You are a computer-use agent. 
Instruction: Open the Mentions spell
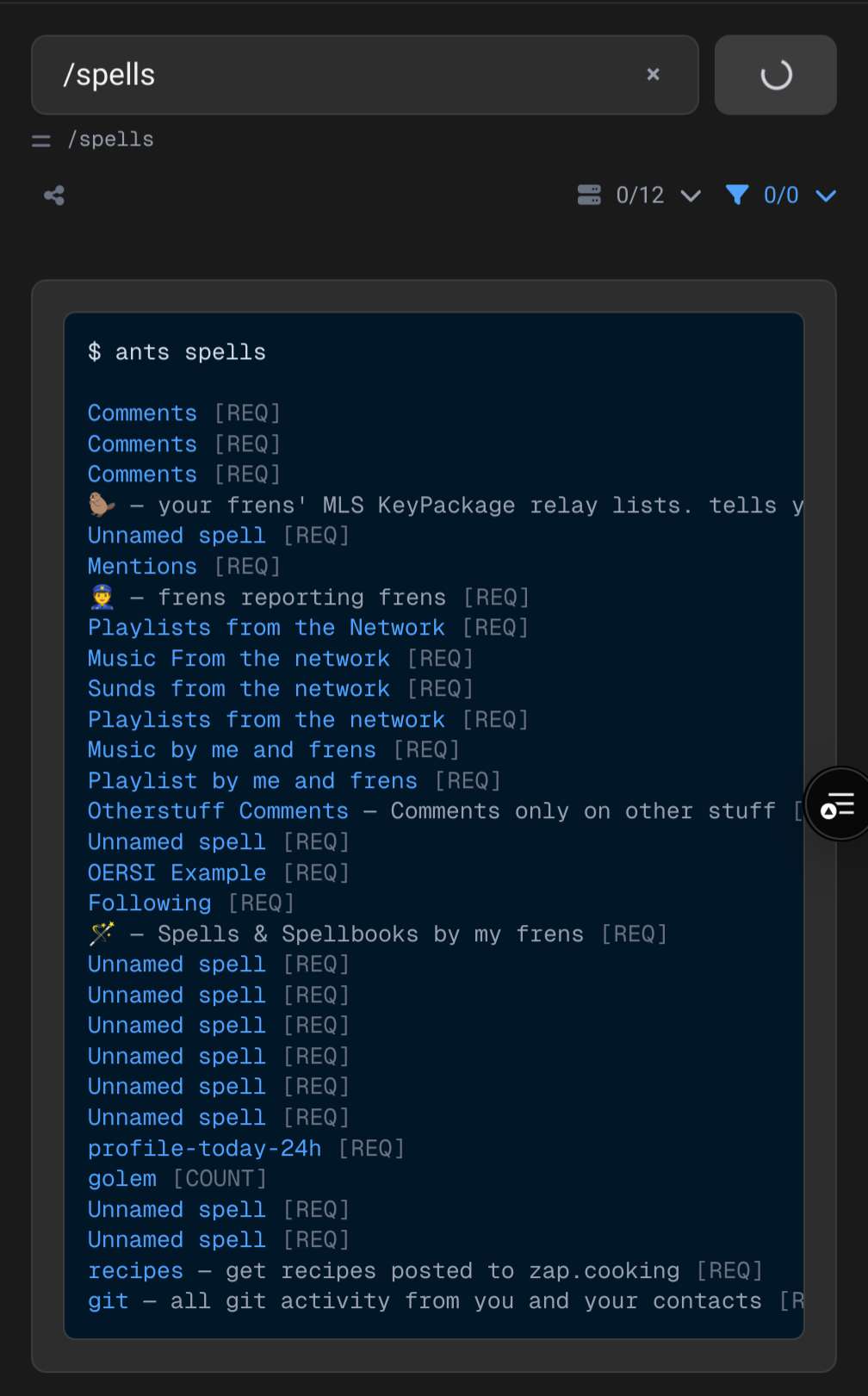[x=142, y=567]
